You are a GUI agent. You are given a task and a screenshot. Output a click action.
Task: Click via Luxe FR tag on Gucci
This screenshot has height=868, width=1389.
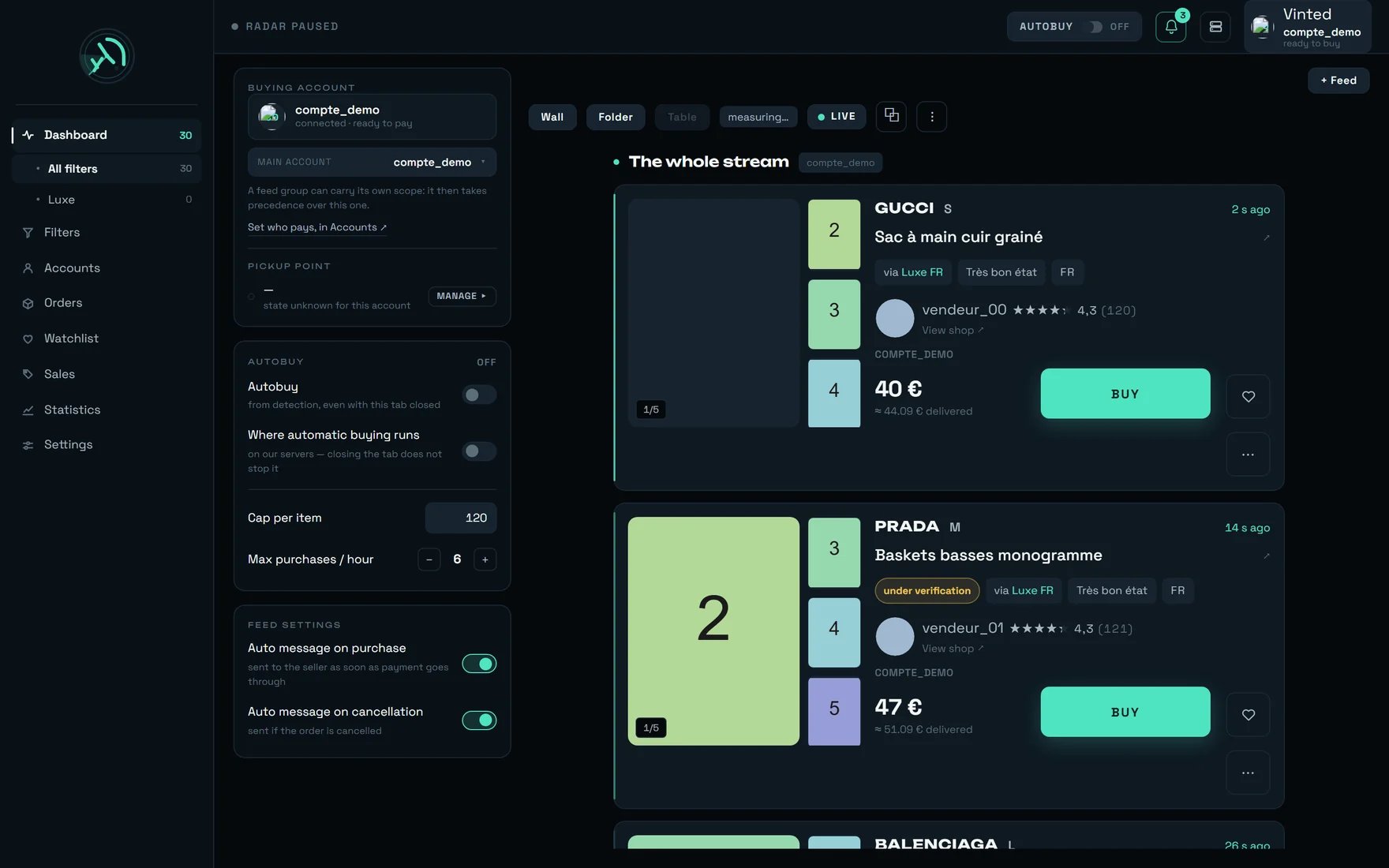tap(913, 272)
